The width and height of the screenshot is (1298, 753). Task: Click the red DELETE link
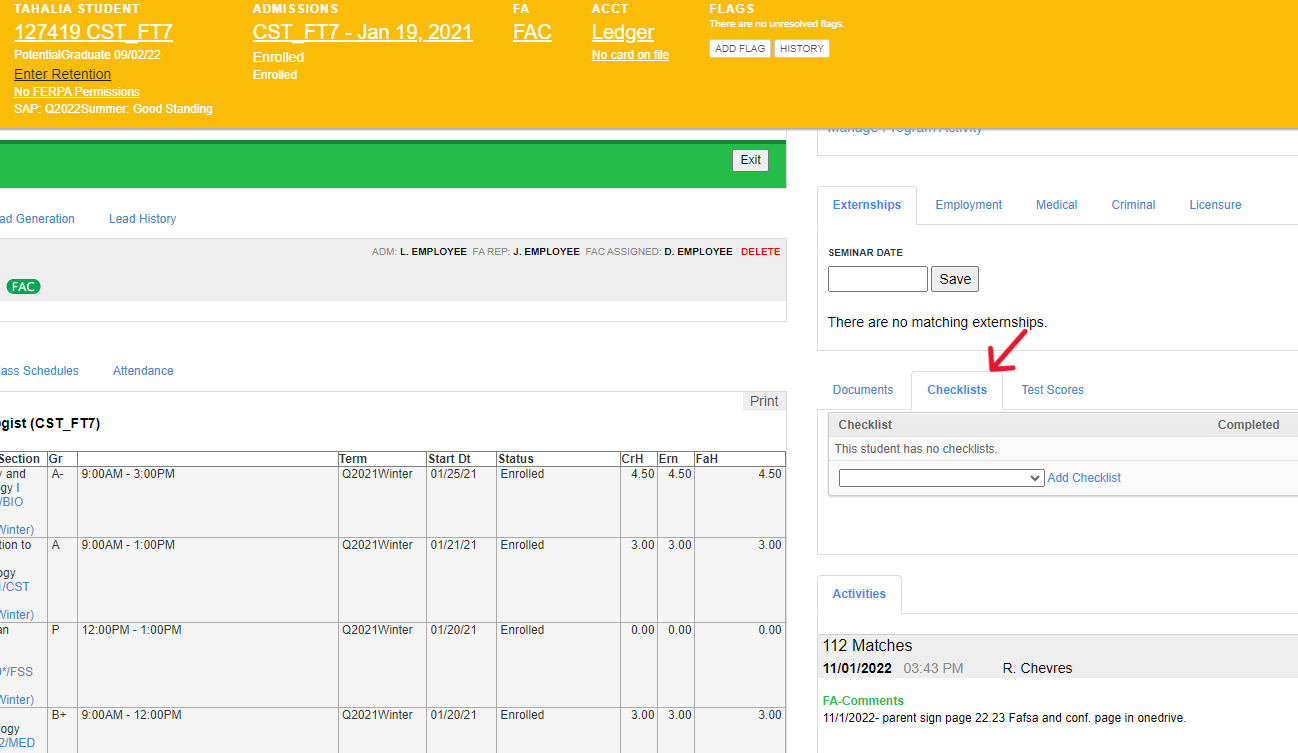tap(760, 252)
